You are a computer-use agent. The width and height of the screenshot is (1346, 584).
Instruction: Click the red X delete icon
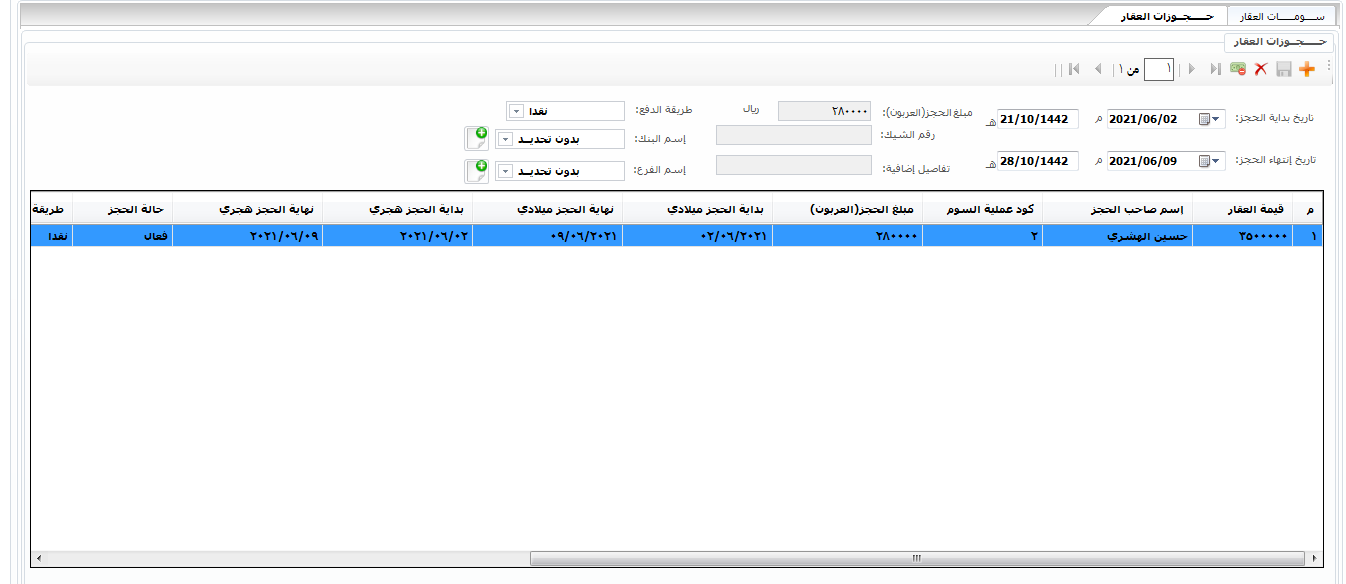click(x=1261, y=69)
